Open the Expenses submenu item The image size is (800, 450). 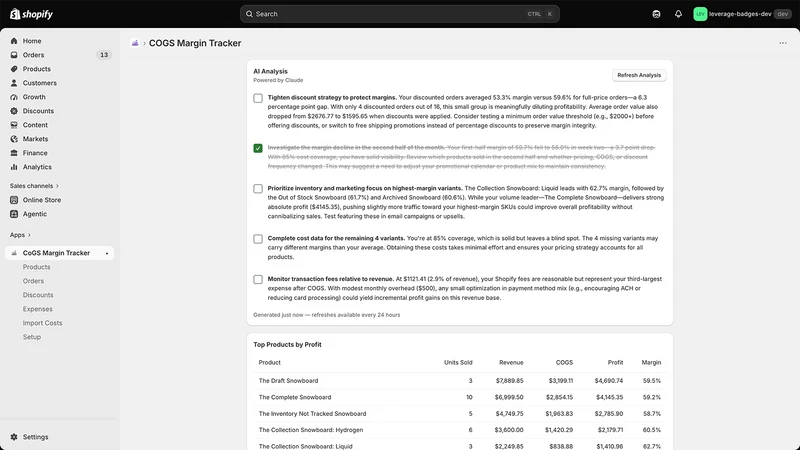click(37, 309)
